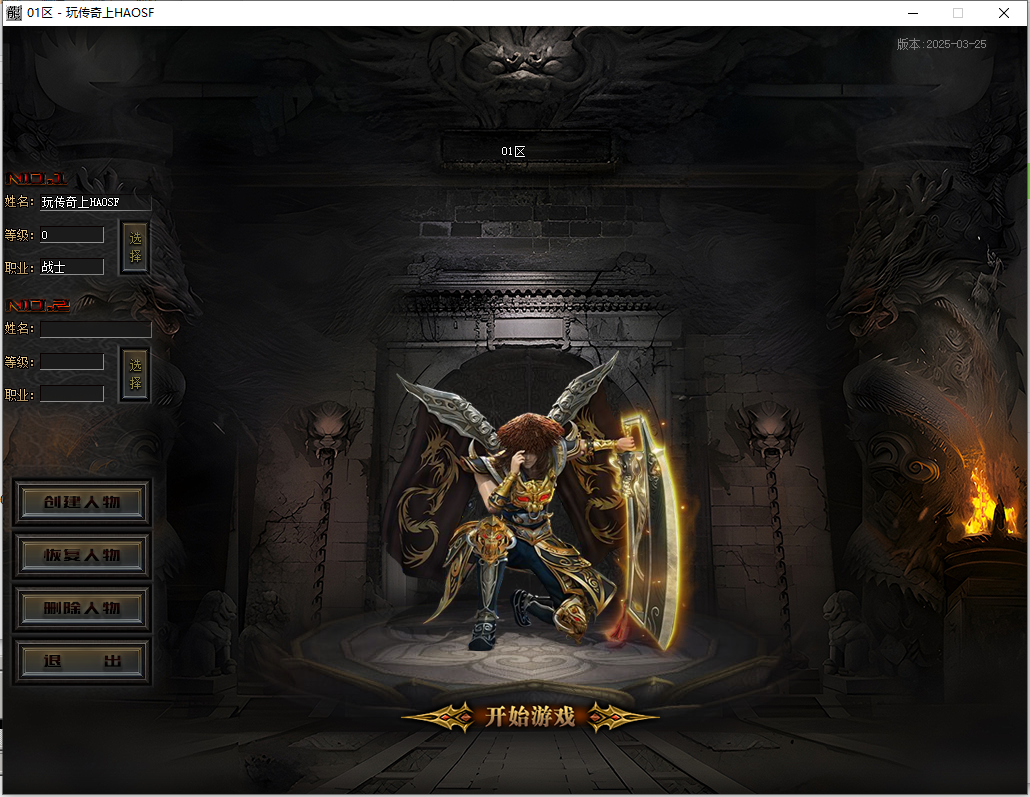Click the class field showing 战士
The height and width of the screenshot is (797, 1030).
coord(72,267)
